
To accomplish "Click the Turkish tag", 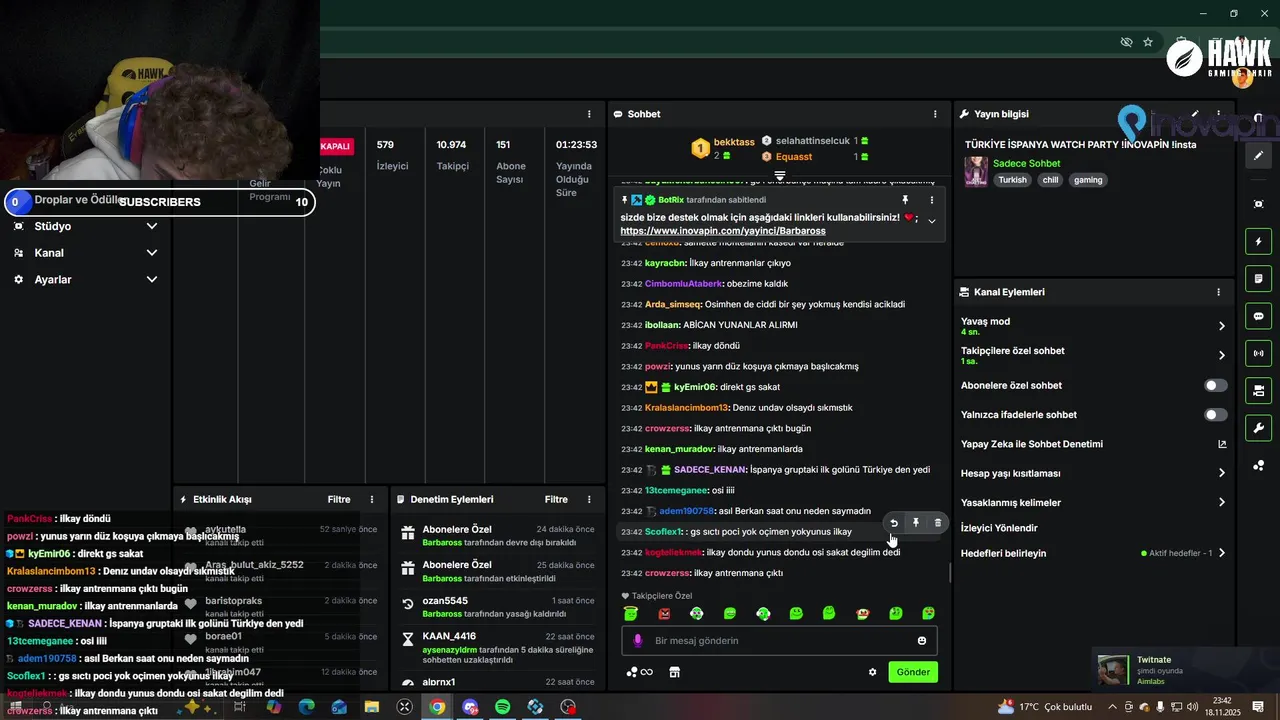I will click(1012, 180).
